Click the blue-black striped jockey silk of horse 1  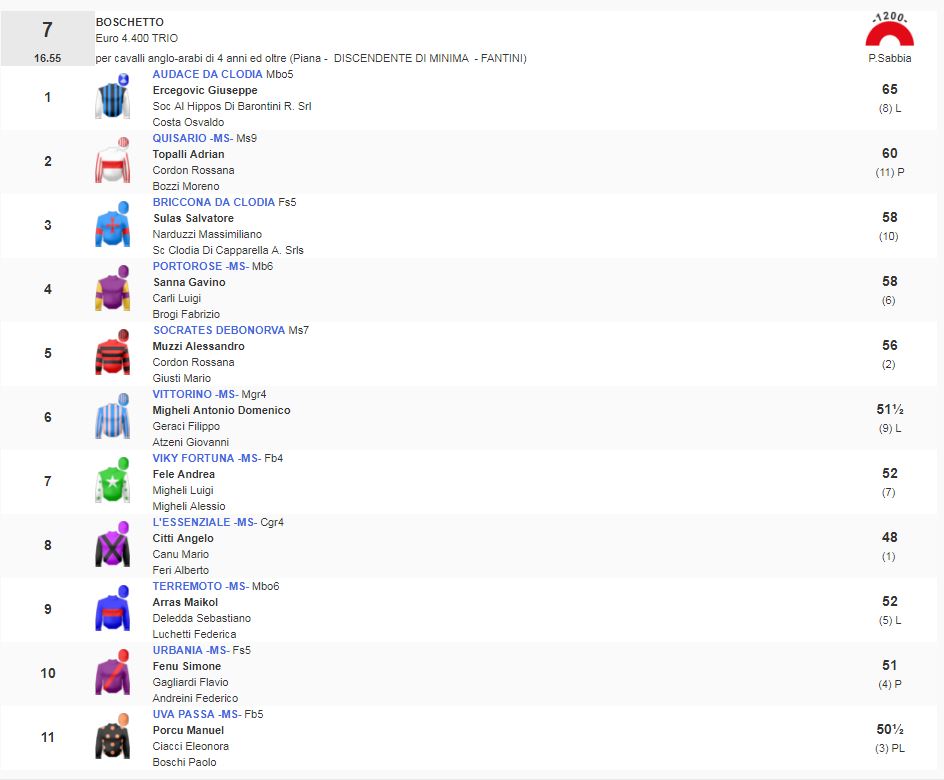(x=113, y=96)
